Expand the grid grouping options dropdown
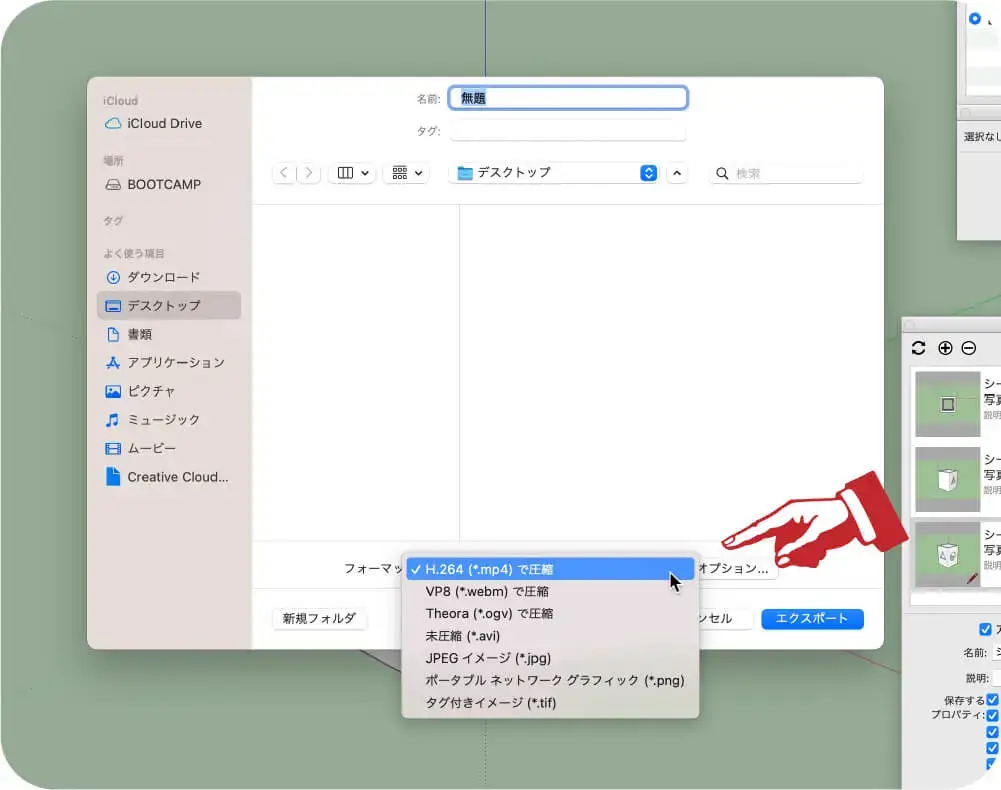Screen dimensions: 1001x790 pos(408,173)
